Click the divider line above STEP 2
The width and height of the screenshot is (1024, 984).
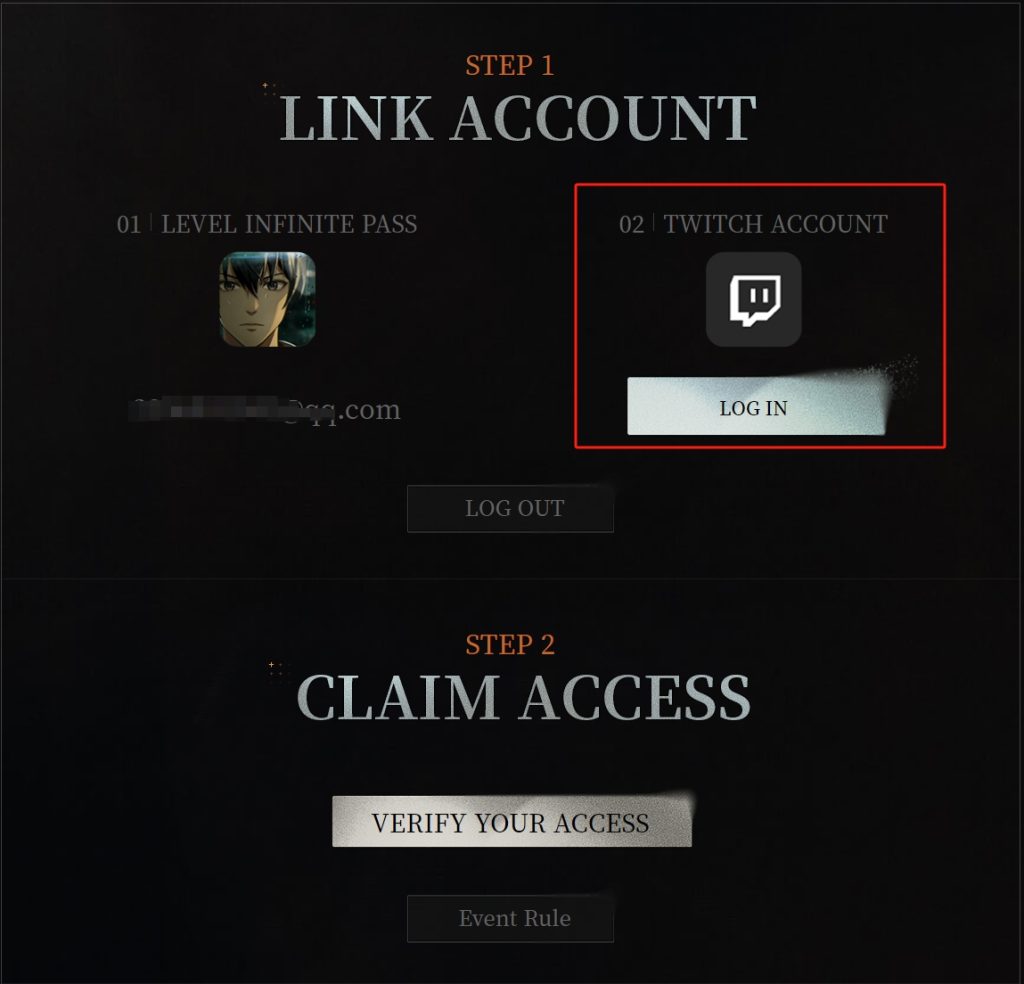512,579
